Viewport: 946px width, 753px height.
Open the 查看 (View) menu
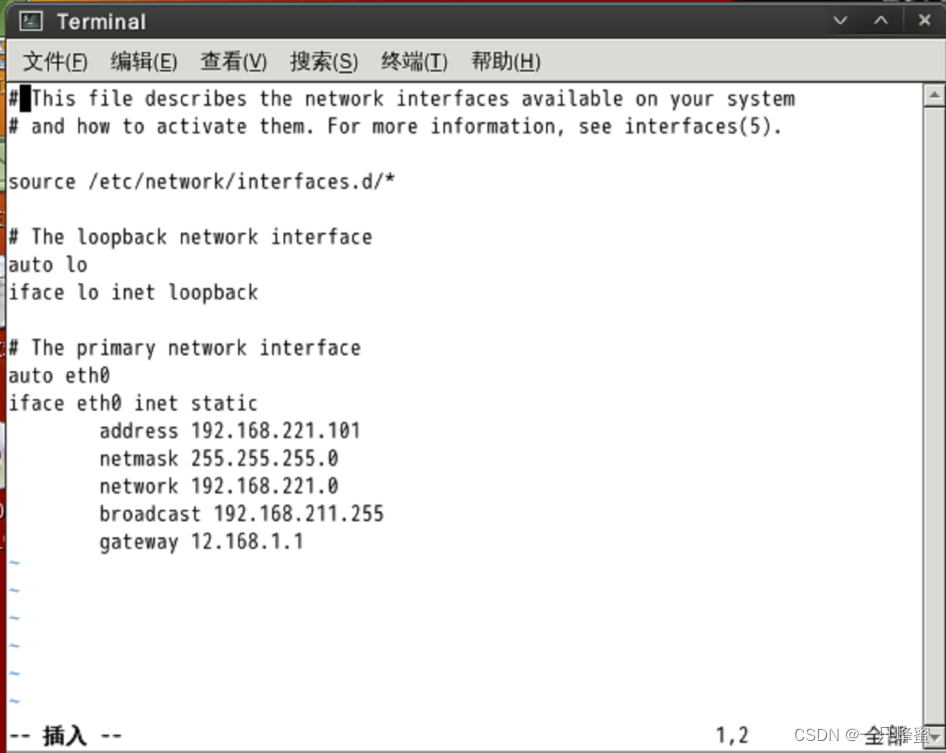pos(233,61)
